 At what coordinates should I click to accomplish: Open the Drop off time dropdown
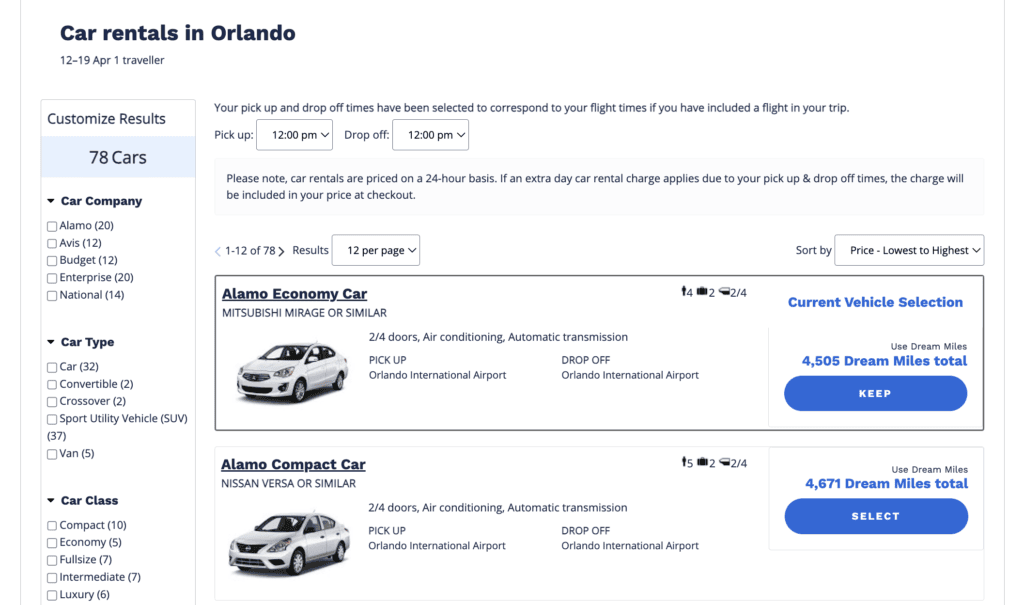pyautogui.click(x=430, y=135)
